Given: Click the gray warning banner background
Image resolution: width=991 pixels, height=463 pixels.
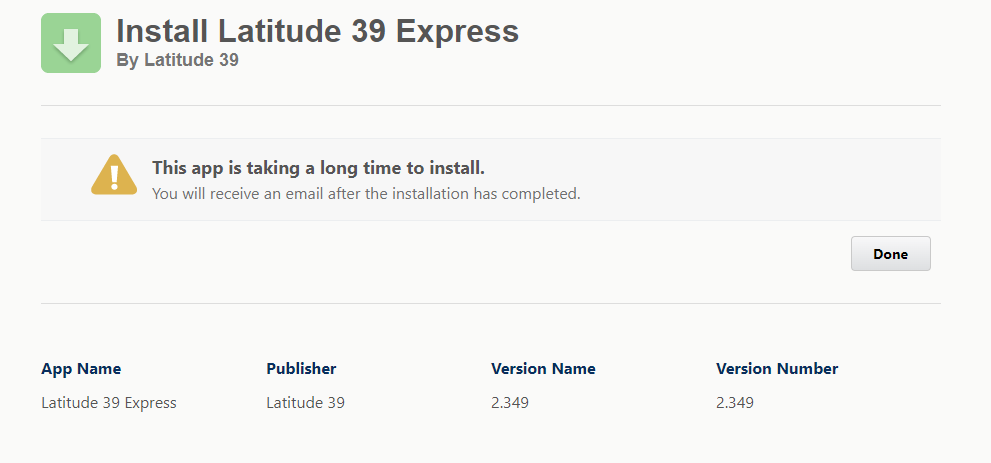Looking at the screenshot, I should click(x=490, y=179).
